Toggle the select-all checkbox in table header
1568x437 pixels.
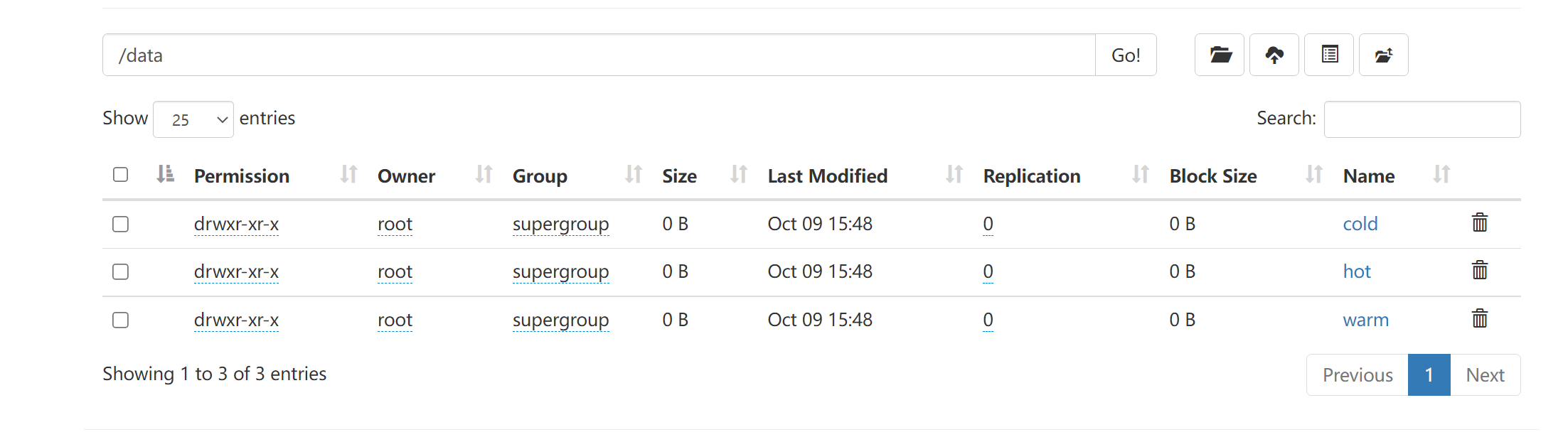click(121, 175)
